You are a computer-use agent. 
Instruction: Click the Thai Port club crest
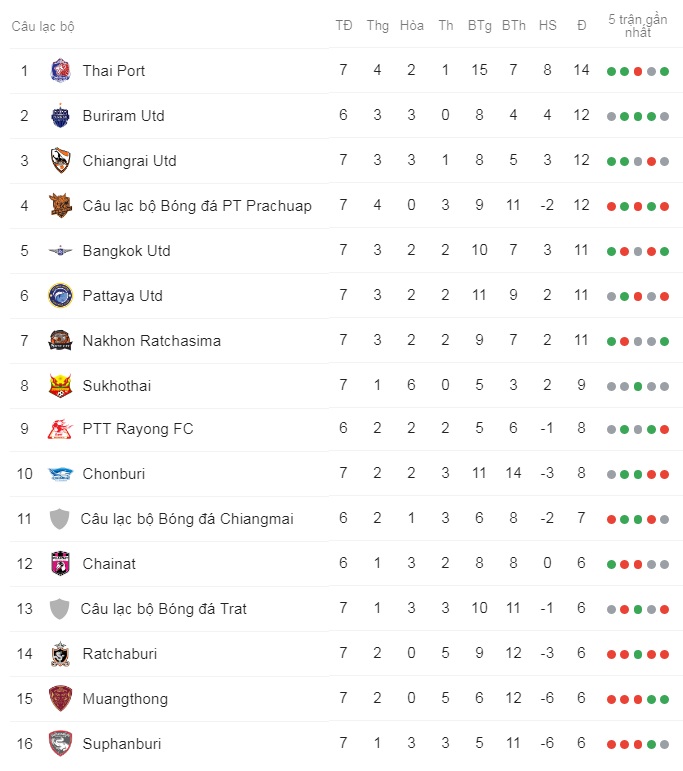(60, 71)
